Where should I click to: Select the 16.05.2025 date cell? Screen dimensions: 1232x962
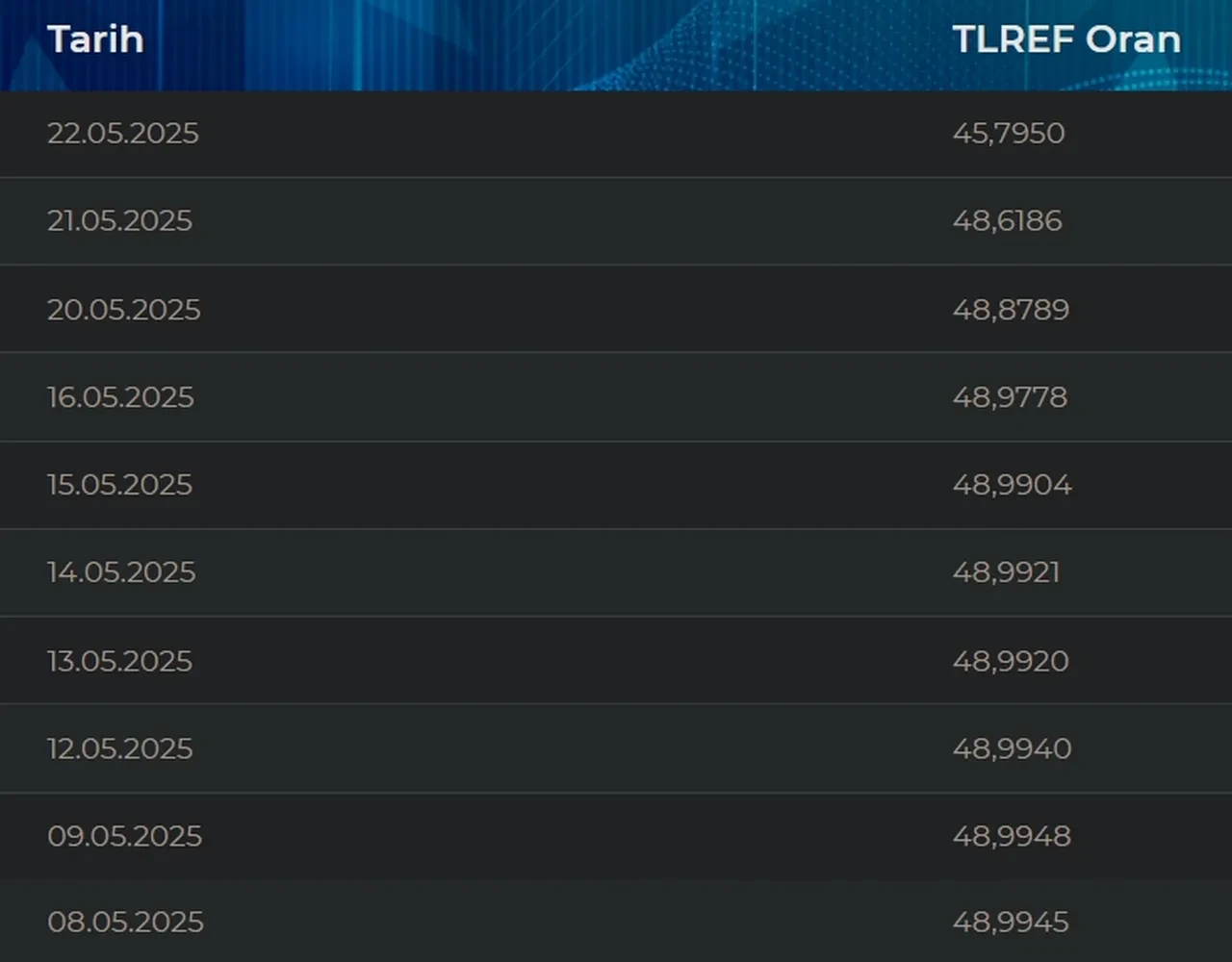120,397
